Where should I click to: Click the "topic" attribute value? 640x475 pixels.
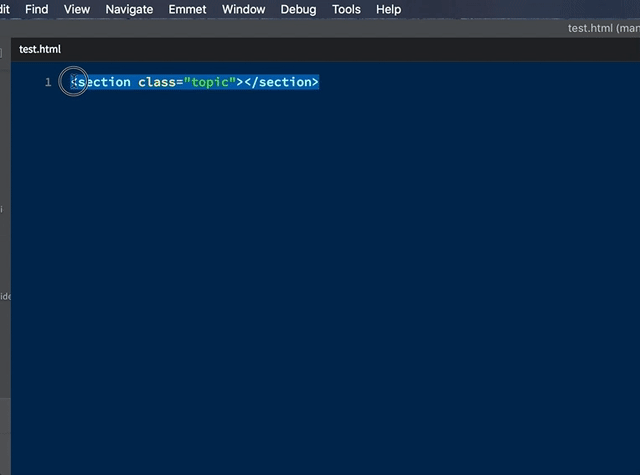(208, 82)
